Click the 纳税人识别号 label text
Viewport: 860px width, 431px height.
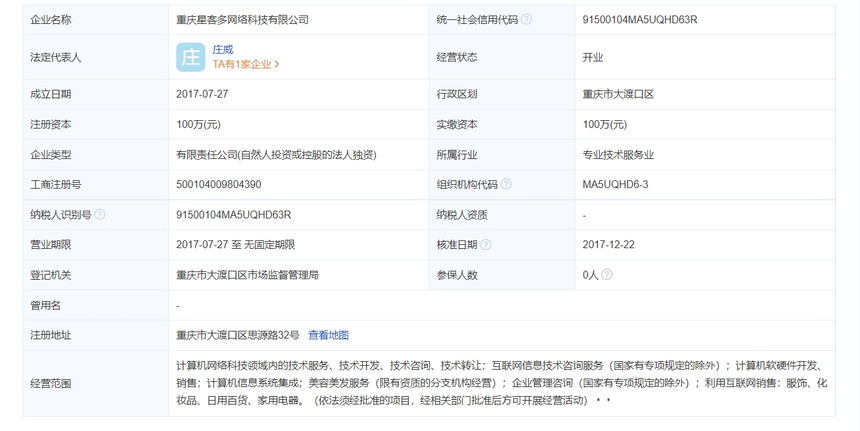pyautogui.click(x=60, y=214)
